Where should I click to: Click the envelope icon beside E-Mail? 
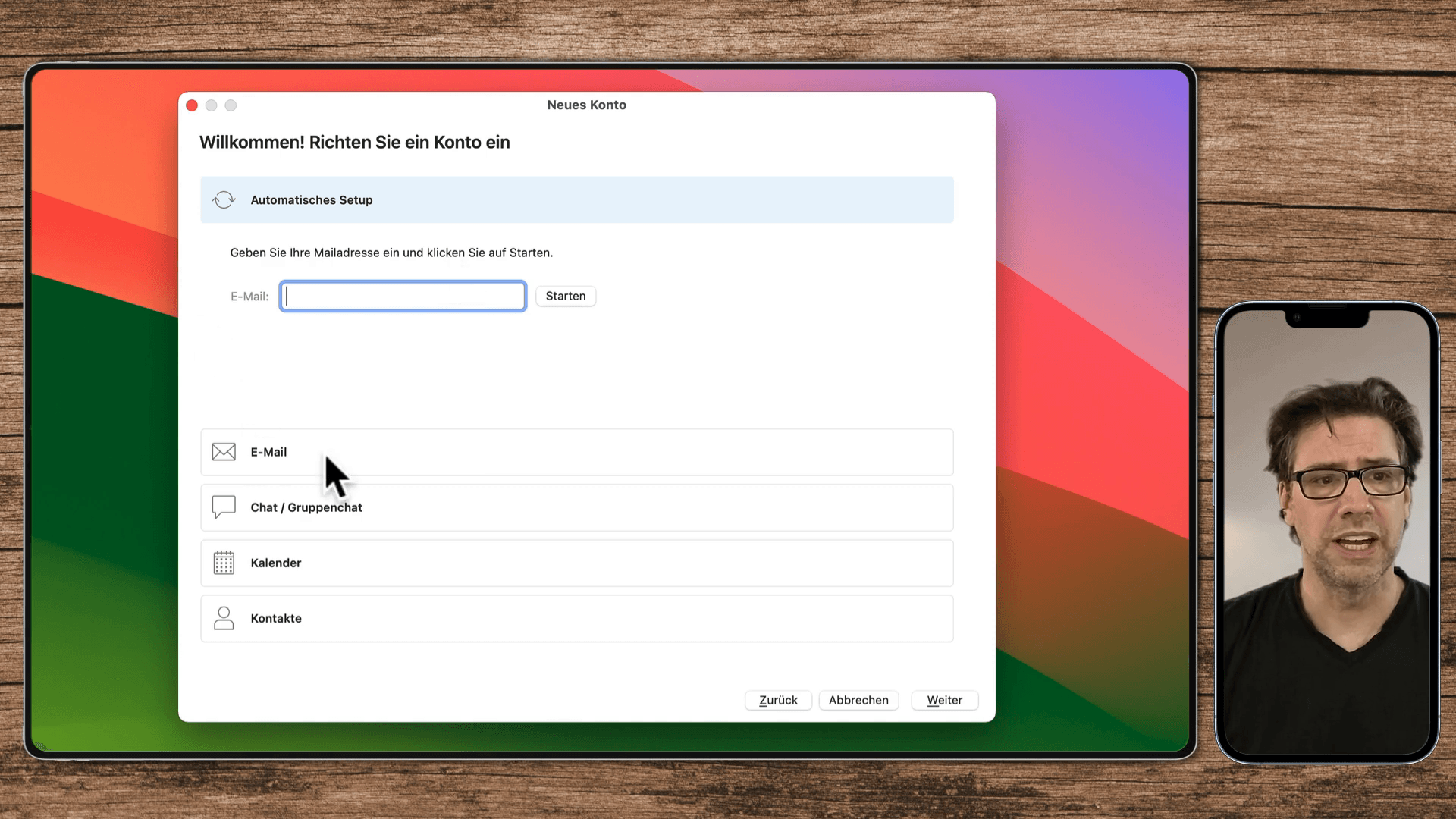point(224,451)
